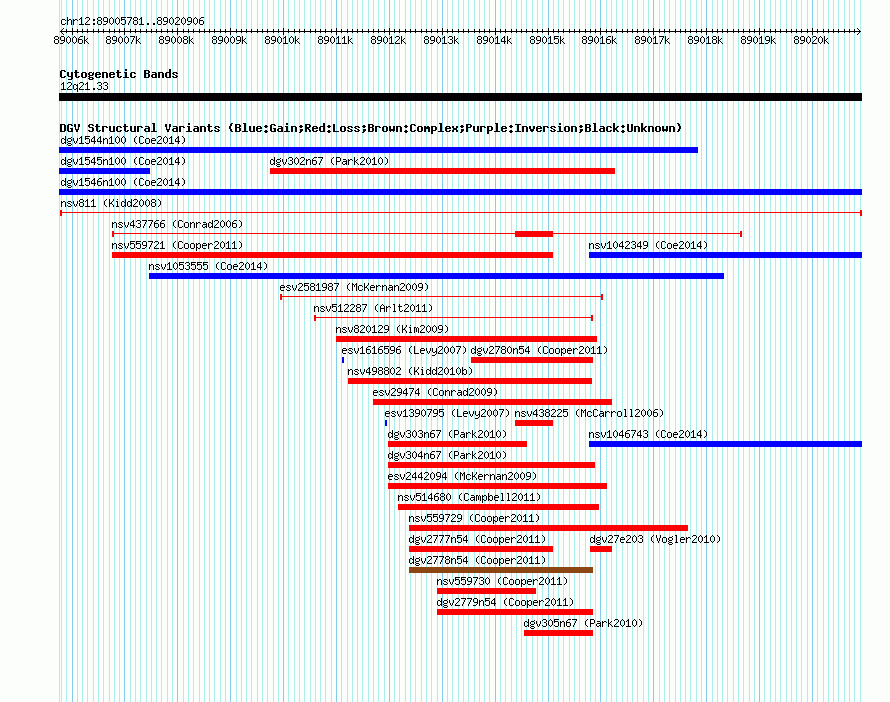
Task: Click the 89013k ruler position label
Action: pyautogui.click(x=441, y=40)
